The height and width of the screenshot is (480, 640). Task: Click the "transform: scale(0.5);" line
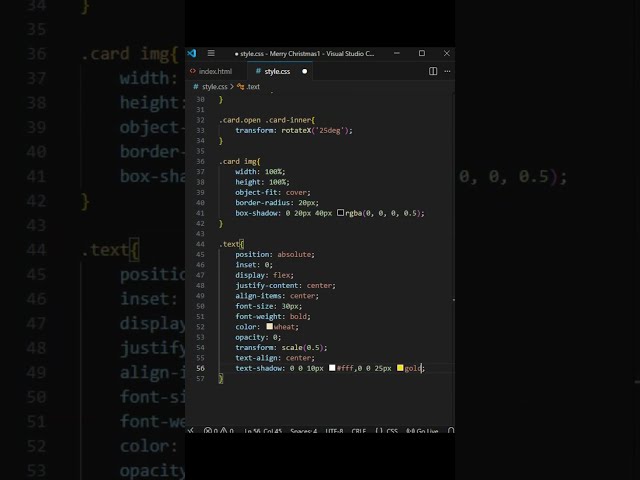281,347
